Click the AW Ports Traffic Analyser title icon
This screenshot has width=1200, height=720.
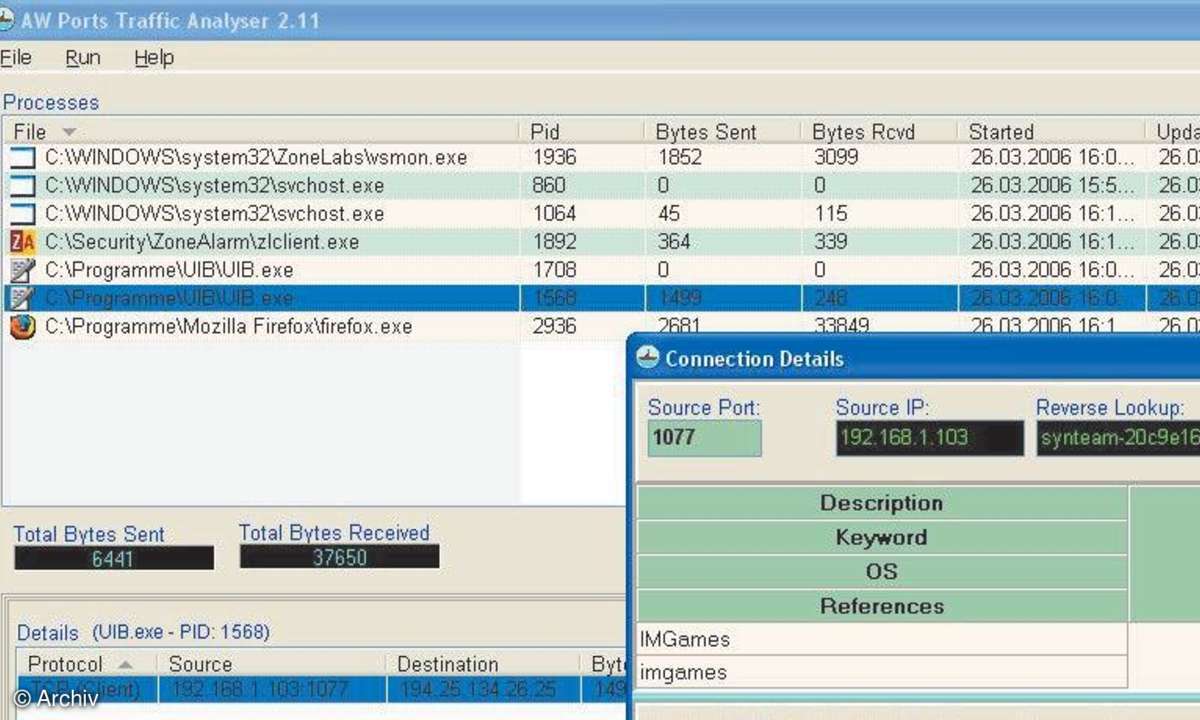(x=6, y=18)
